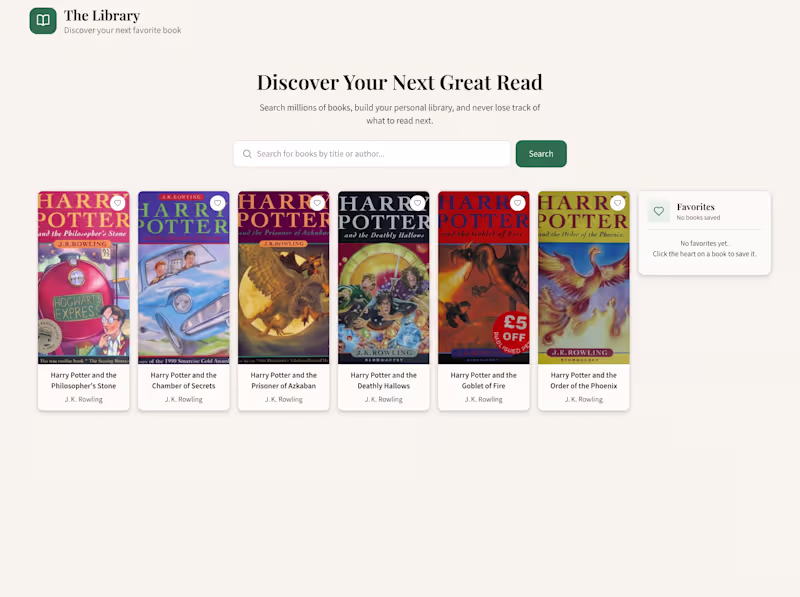Favorite Harry Potter and the Philosopher's Stone
This screenshot has height=597, width=800.
pyautogui.click(x=118, y=203)
